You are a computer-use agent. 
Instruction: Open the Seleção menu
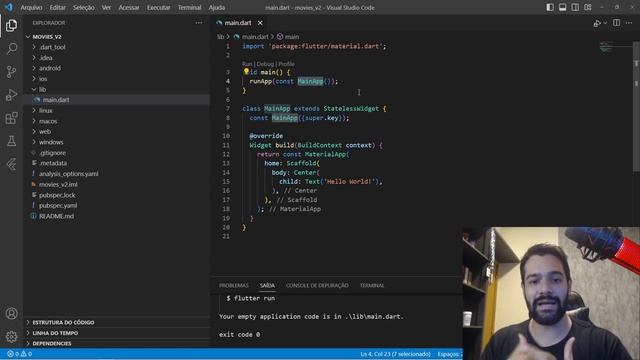[84, 7]
